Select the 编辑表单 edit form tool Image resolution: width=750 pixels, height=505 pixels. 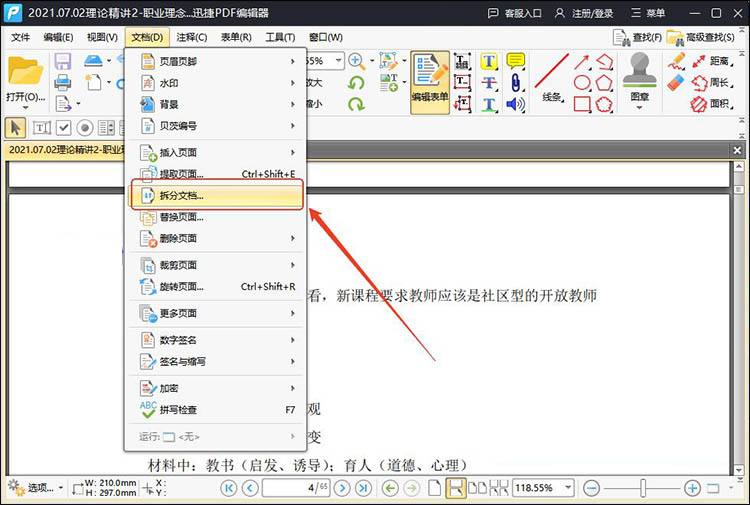(430, 83)
